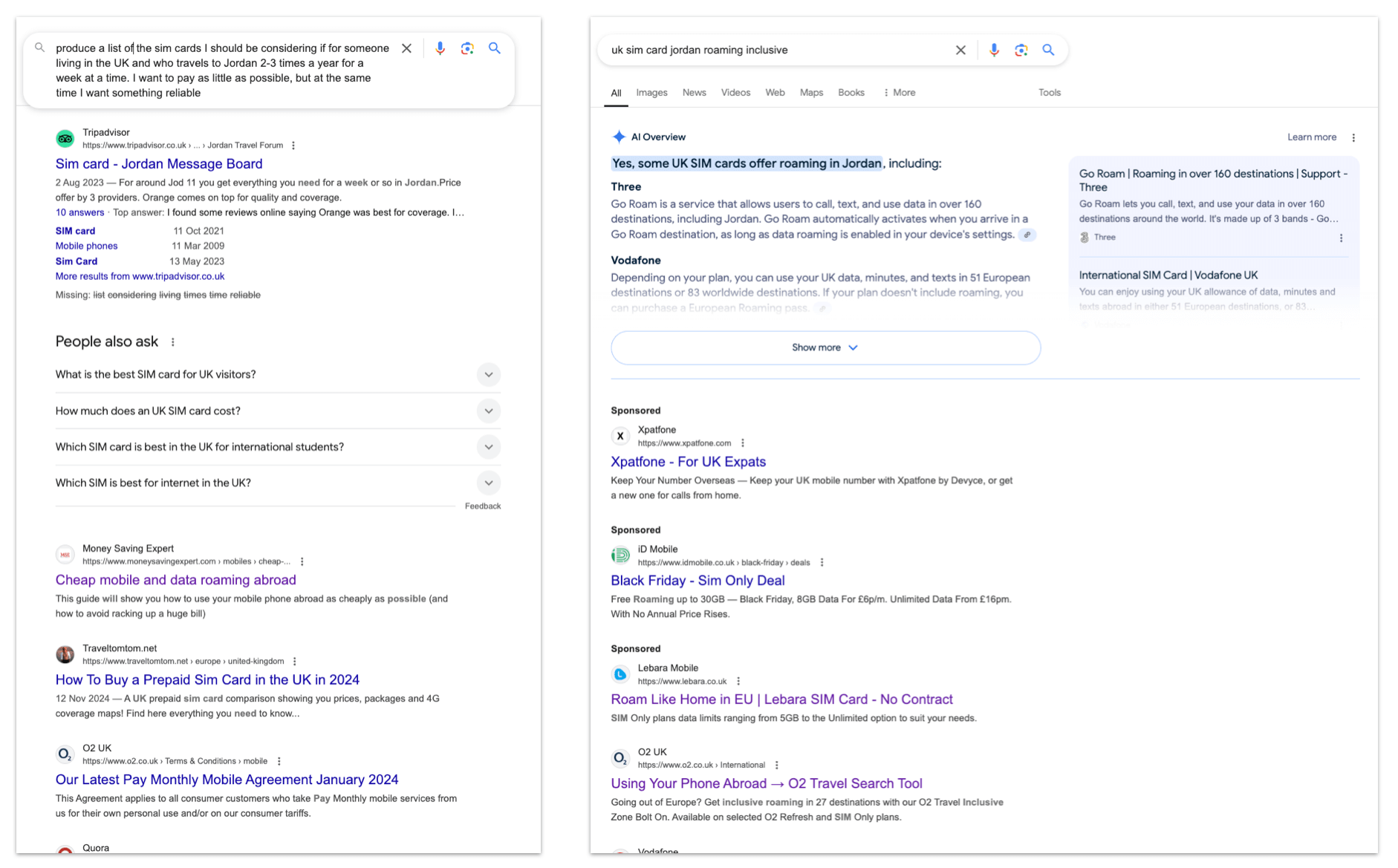Open 'Cheap mobile and data roaming abroad'
Image resolution: width=1398 pixels, height=868 pixels.
[176, 580]
